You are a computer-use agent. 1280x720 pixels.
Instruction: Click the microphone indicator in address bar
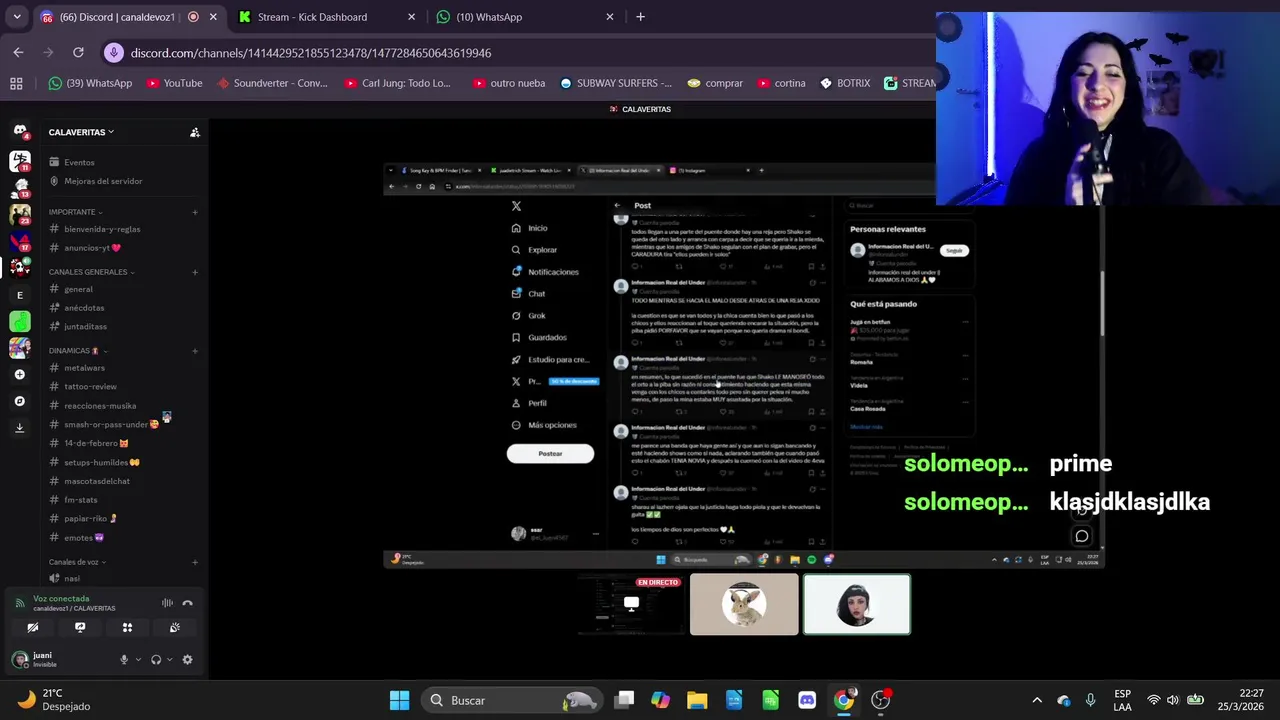click(114, 53)
